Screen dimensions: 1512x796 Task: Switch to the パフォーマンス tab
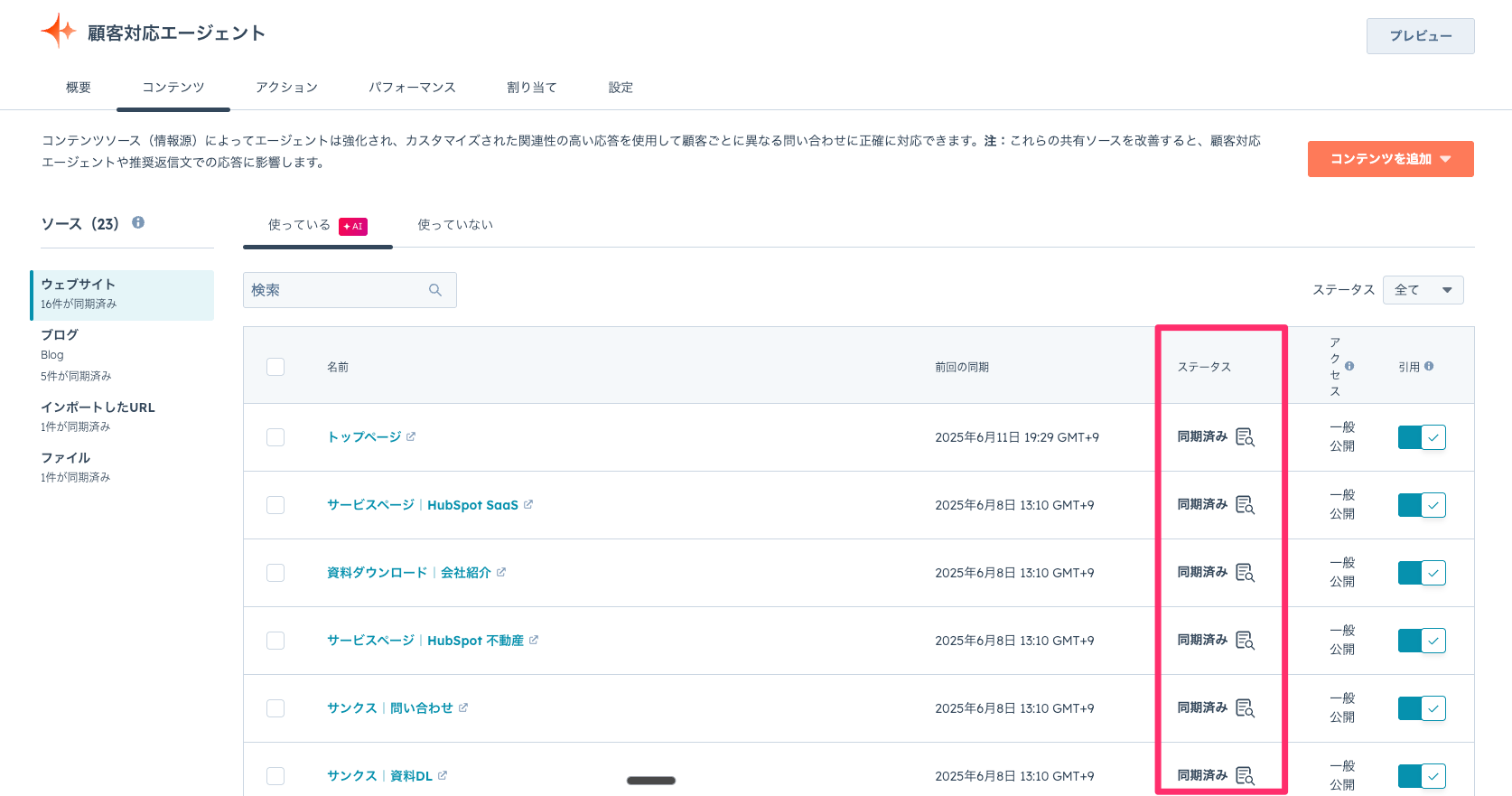(412, 88)
